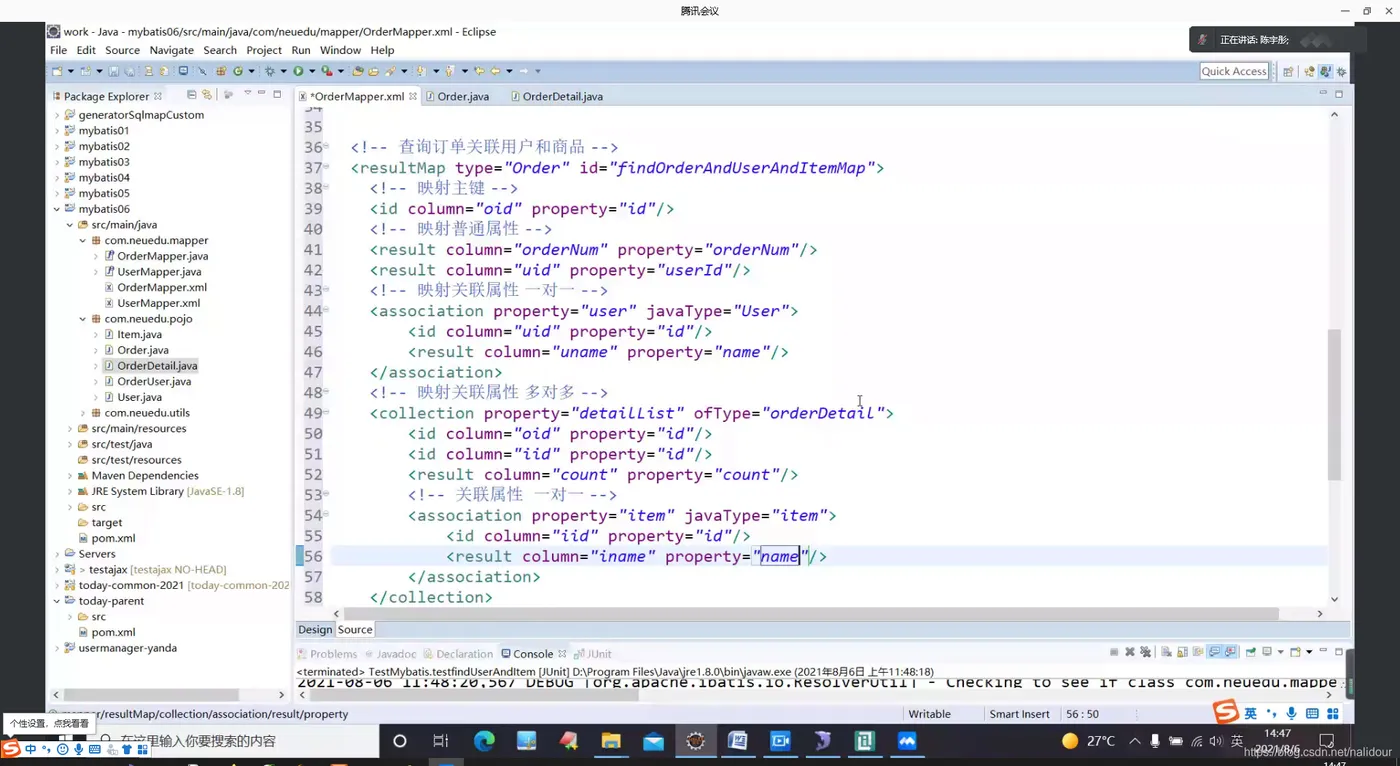Click the Open Type toolbar icon

(358, 71)
